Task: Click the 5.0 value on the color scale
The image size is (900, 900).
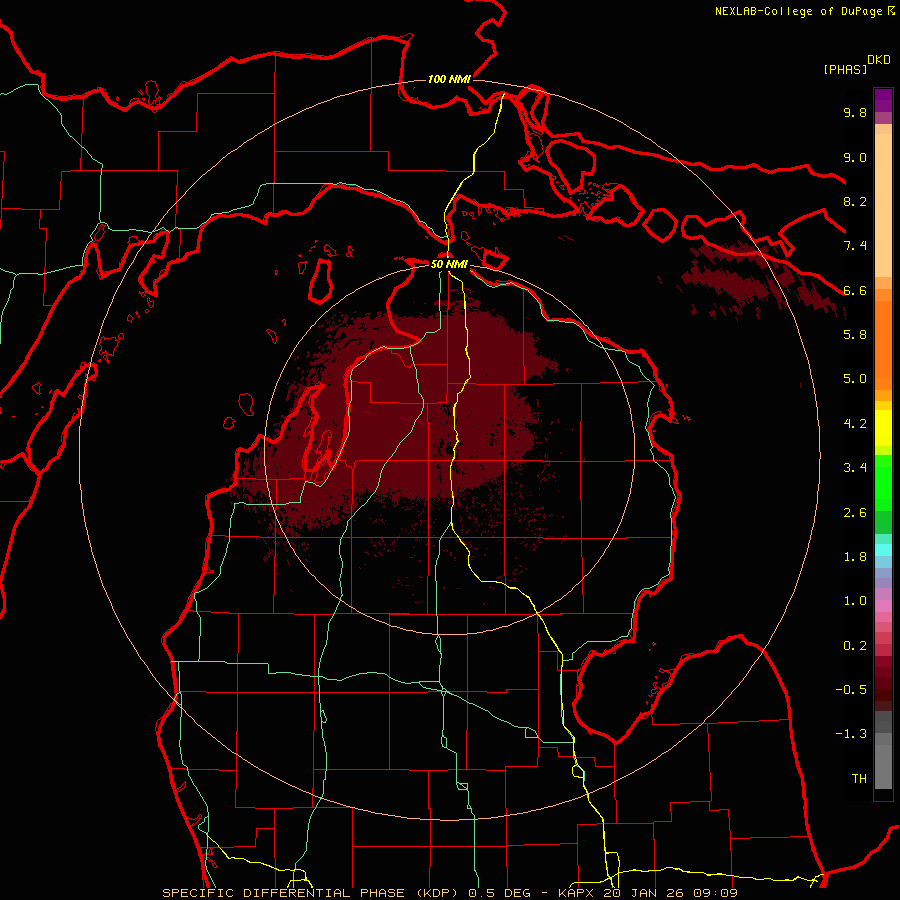Action: pyautogui.click(x=855, y=379)
